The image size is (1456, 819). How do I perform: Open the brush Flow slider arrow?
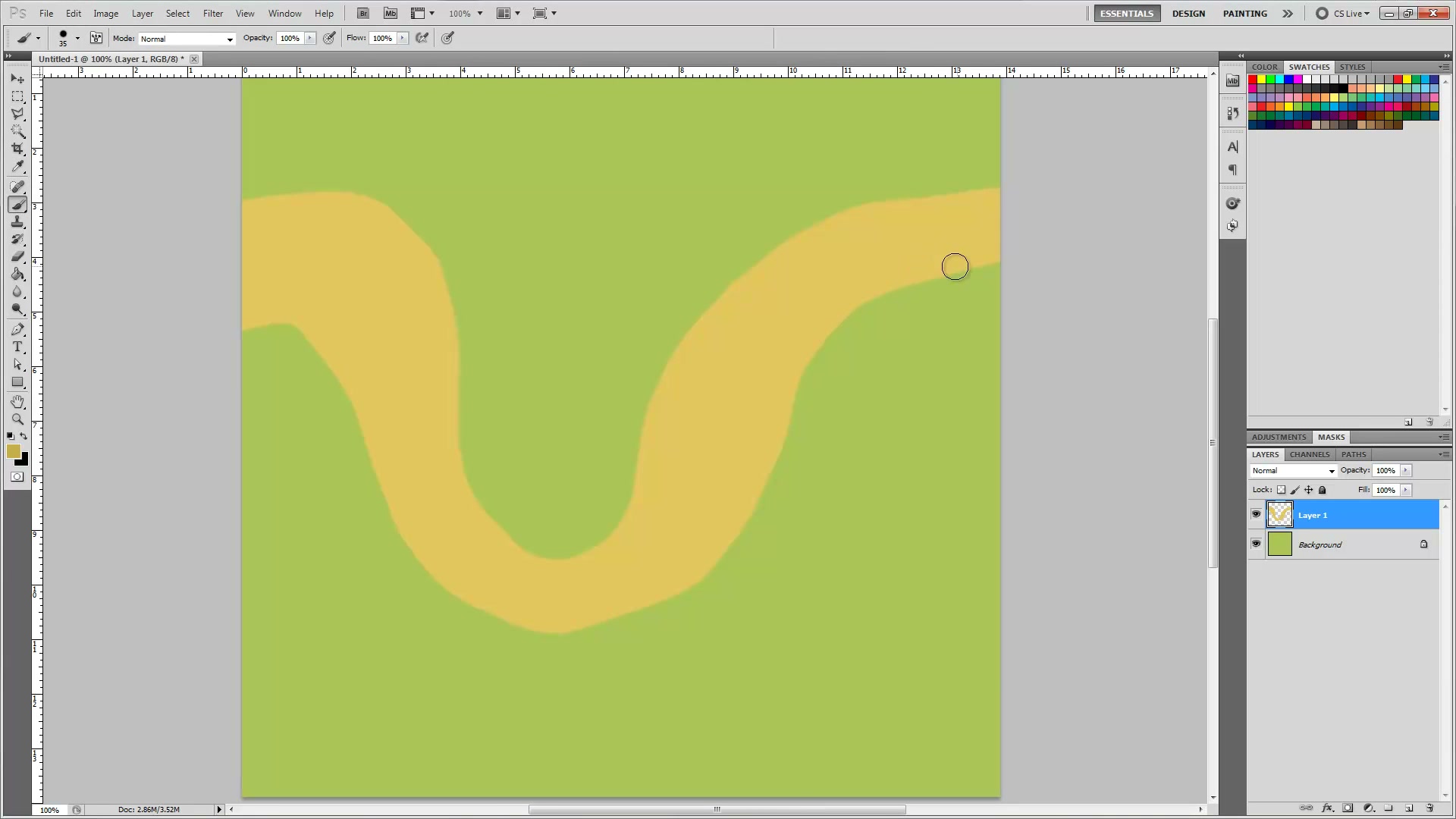tap(403, 38)
